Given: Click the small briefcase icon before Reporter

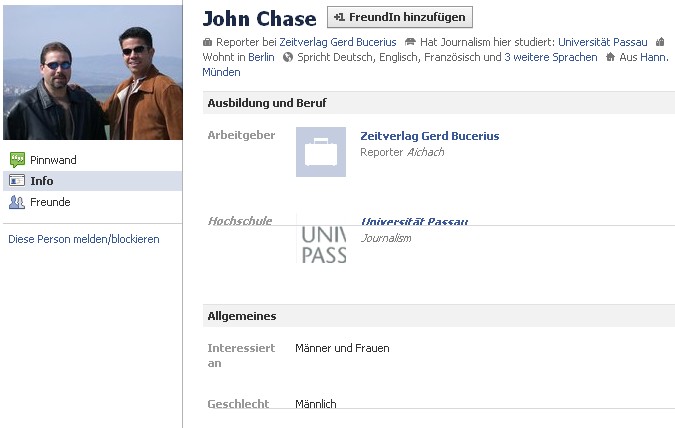Looking at the screenshot, I should point(207,42).
